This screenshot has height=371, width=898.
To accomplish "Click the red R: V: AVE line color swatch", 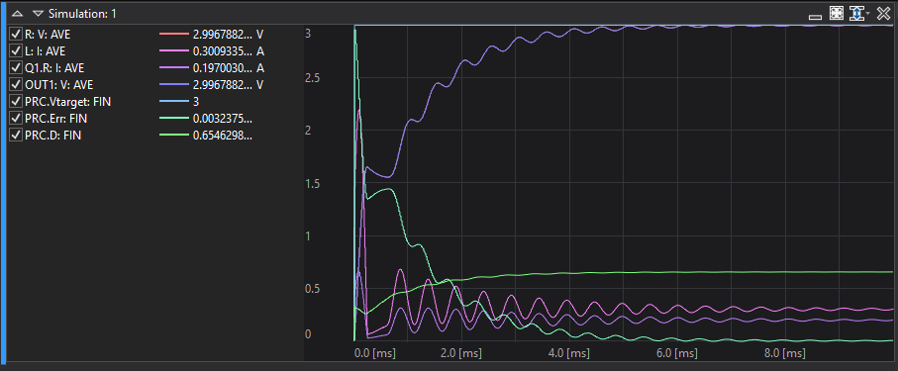I will [x=174, y=34].
